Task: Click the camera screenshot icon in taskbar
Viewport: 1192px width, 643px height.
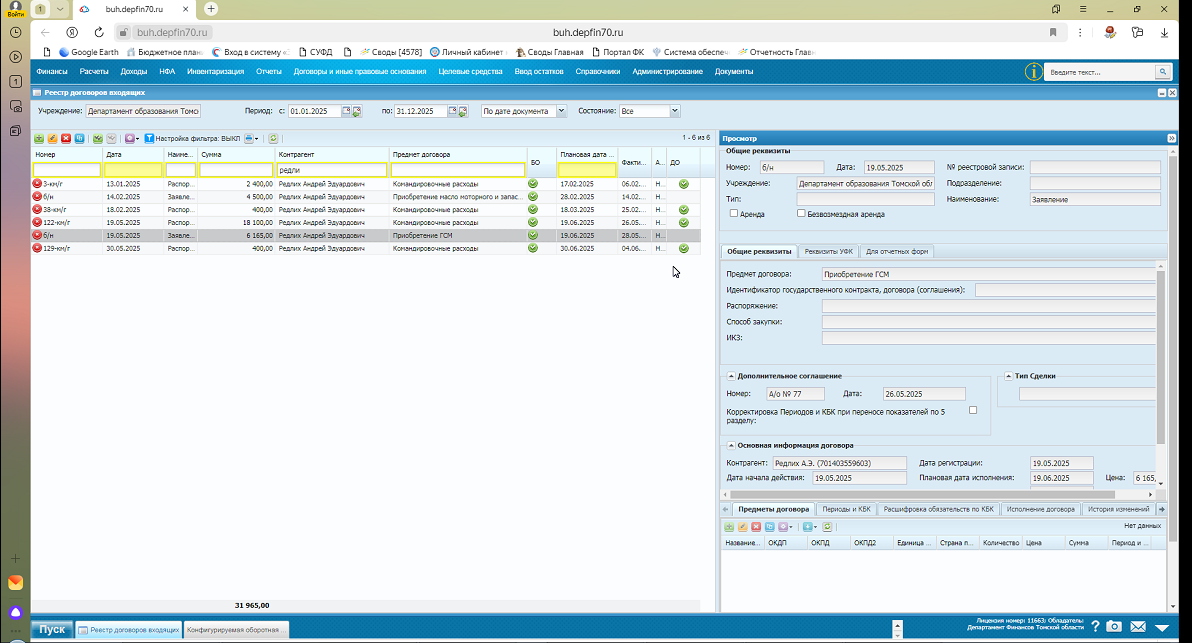Action: (x=1114, y=626)
